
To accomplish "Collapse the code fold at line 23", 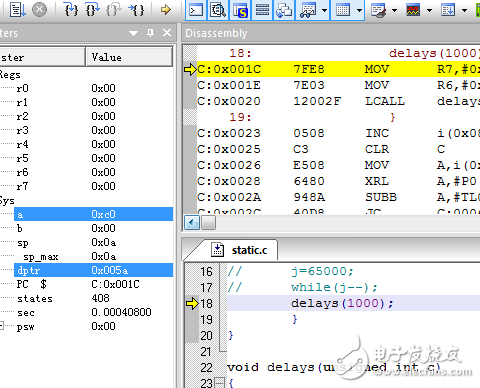I will click(219, 382).
